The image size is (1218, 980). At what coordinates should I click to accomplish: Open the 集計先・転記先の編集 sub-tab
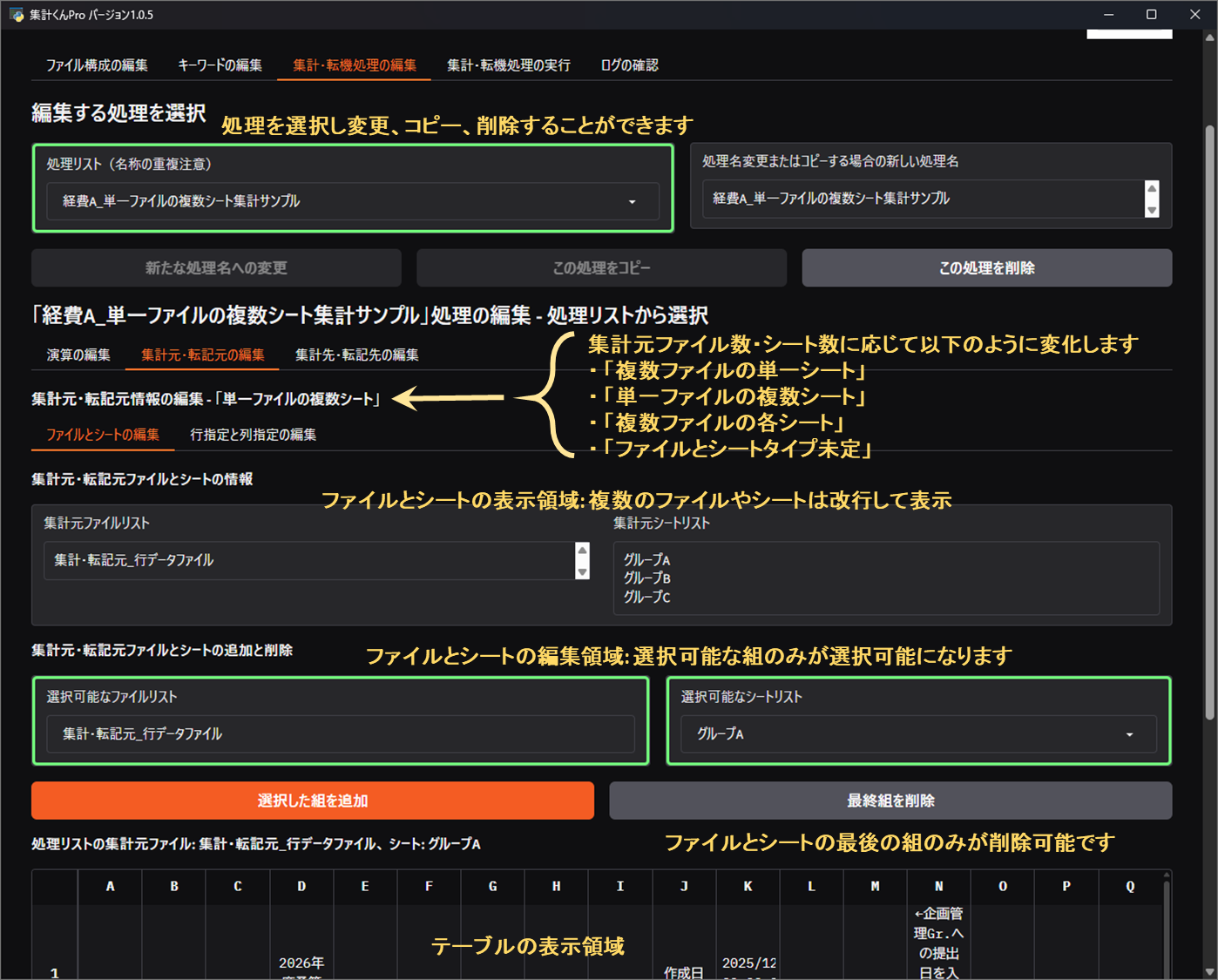357,355
